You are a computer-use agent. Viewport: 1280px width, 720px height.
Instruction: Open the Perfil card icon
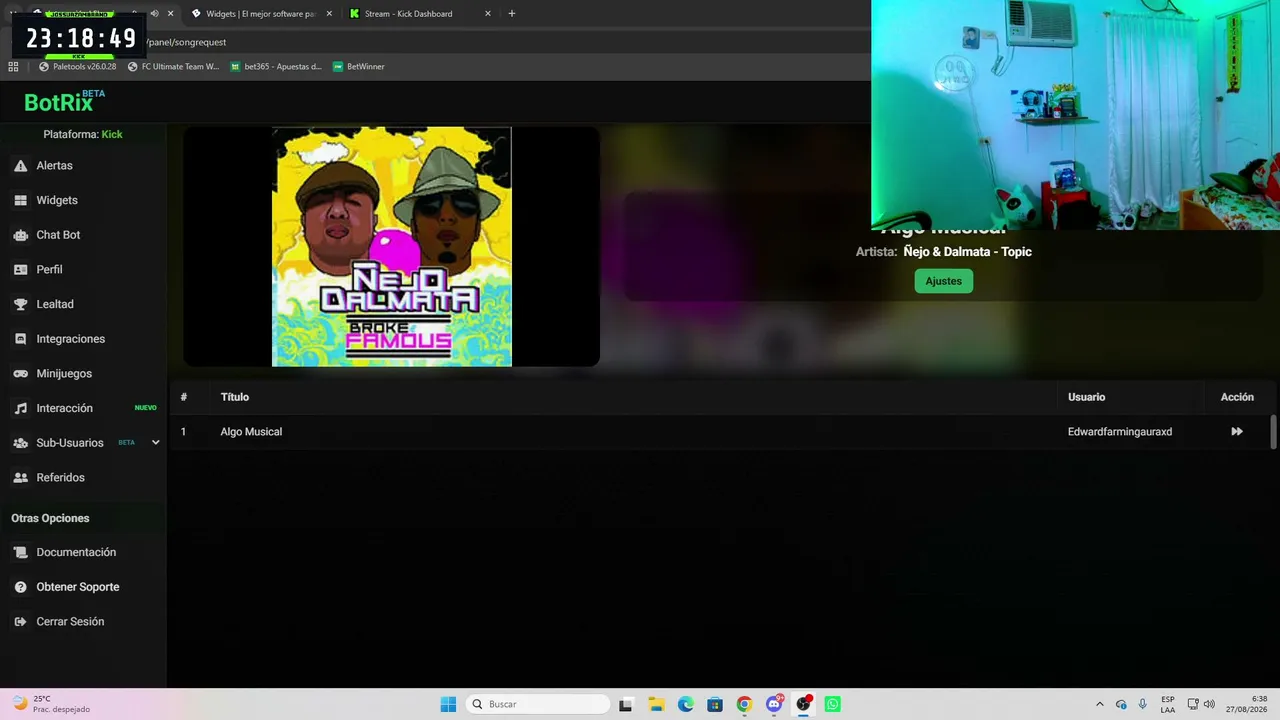click(x=20, y=270)
